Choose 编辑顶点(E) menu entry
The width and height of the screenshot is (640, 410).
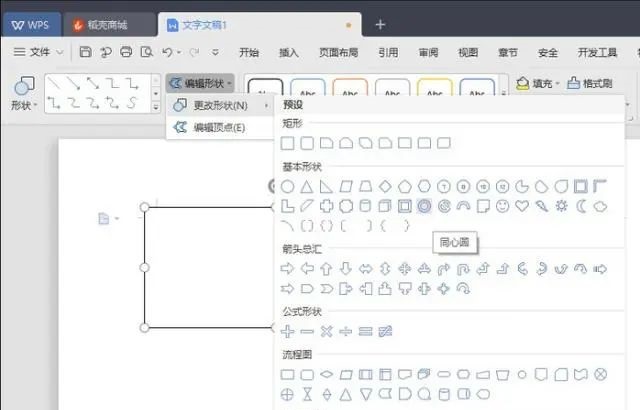coord(220,128)
